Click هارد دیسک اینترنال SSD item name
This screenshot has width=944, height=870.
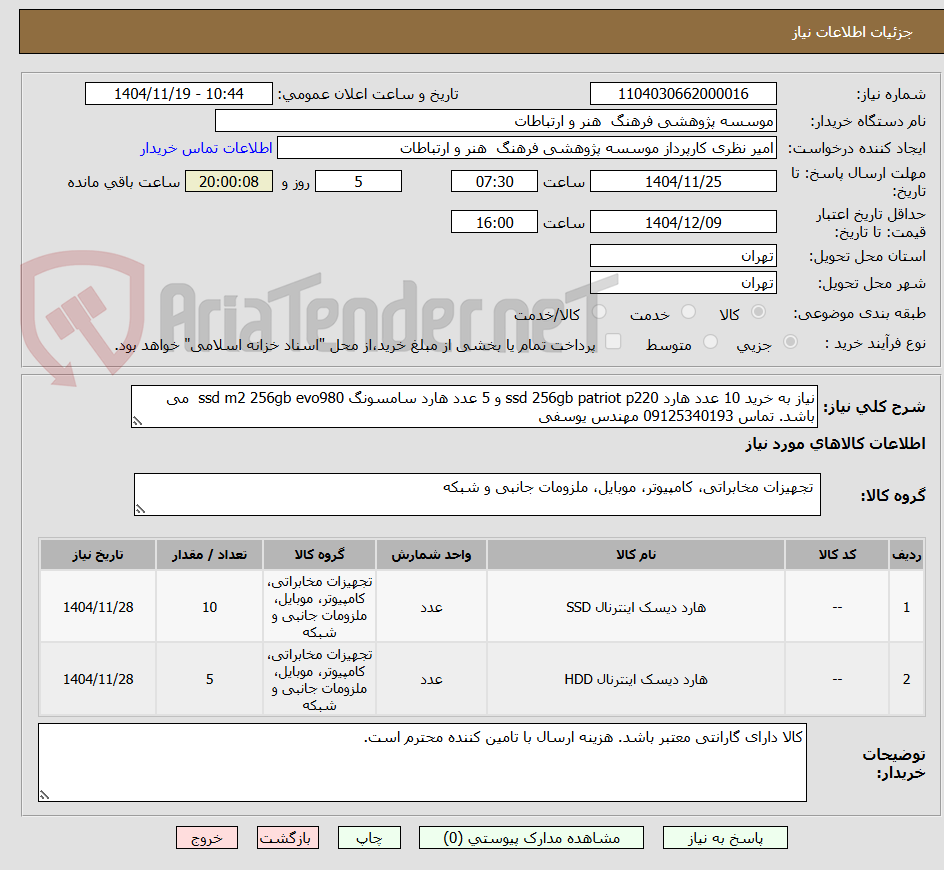tap(636, 607)
